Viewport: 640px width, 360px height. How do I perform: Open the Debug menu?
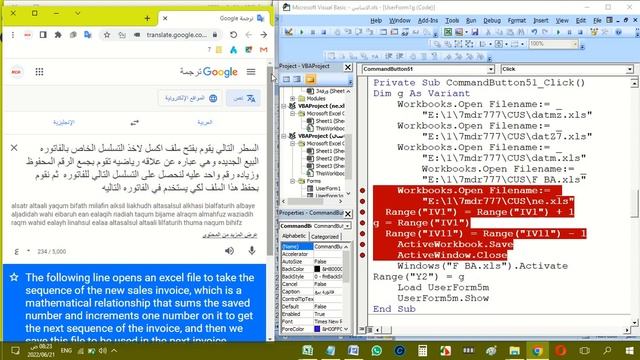pos(492,20)
